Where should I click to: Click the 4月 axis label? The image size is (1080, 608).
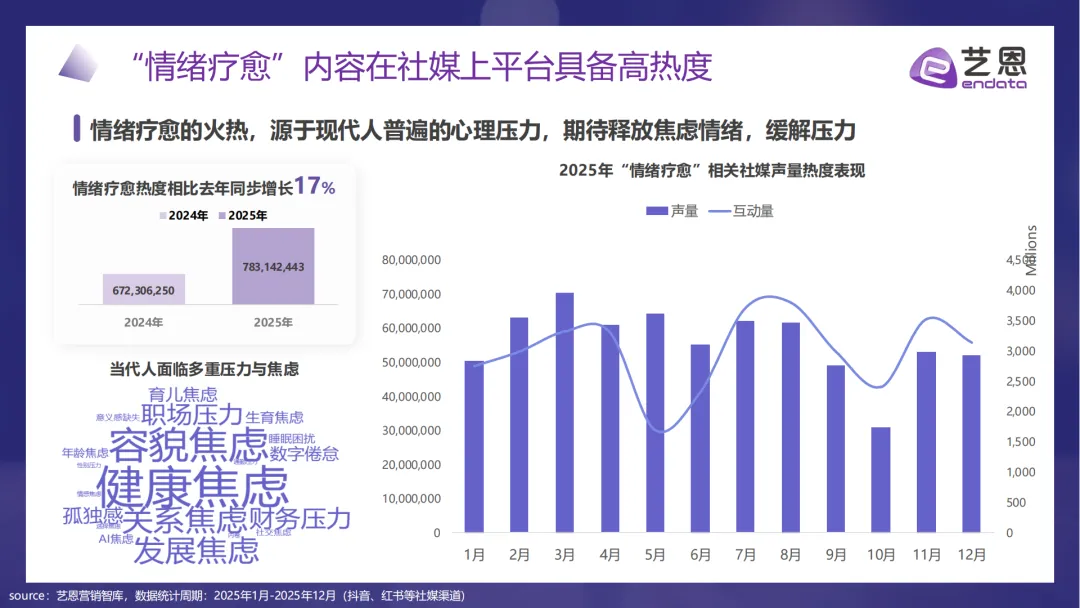coord(610,554)
